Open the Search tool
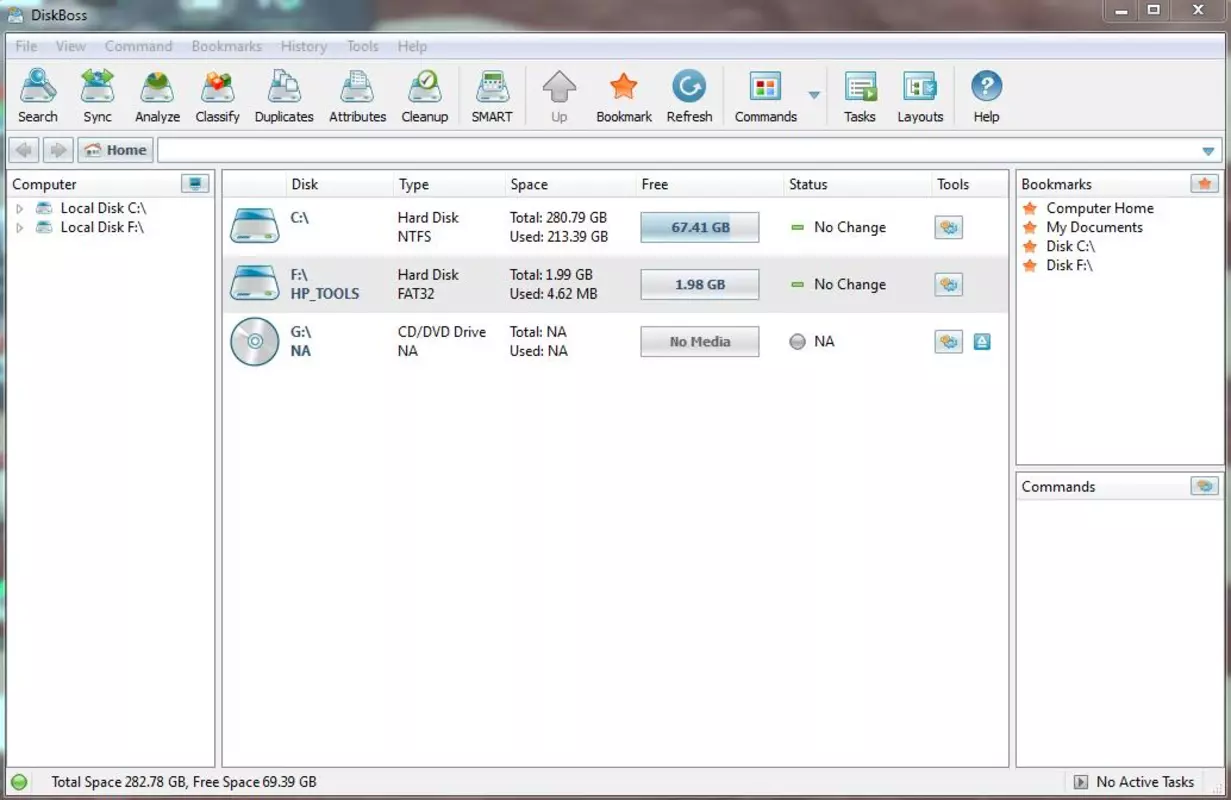This screenshot has height=800, width=1231. point(38,96)
